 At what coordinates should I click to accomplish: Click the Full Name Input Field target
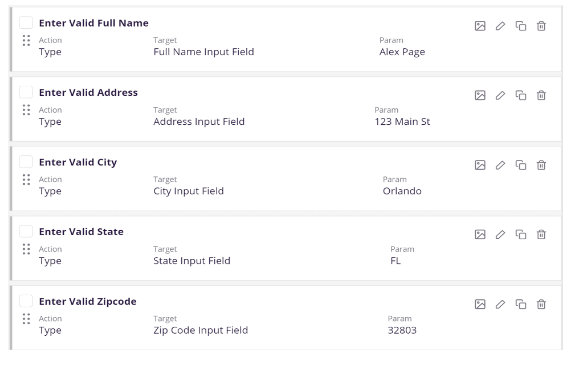pos(204,52)
